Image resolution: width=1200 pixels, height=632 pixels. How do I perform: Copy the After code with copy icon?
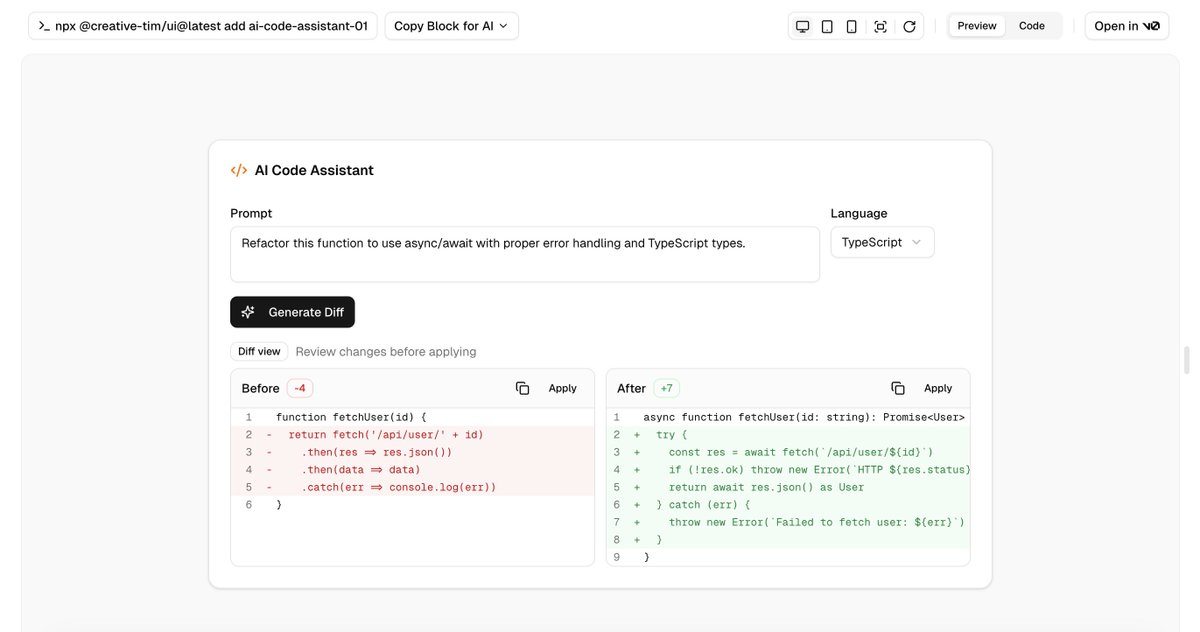click(x=898, y=388)
